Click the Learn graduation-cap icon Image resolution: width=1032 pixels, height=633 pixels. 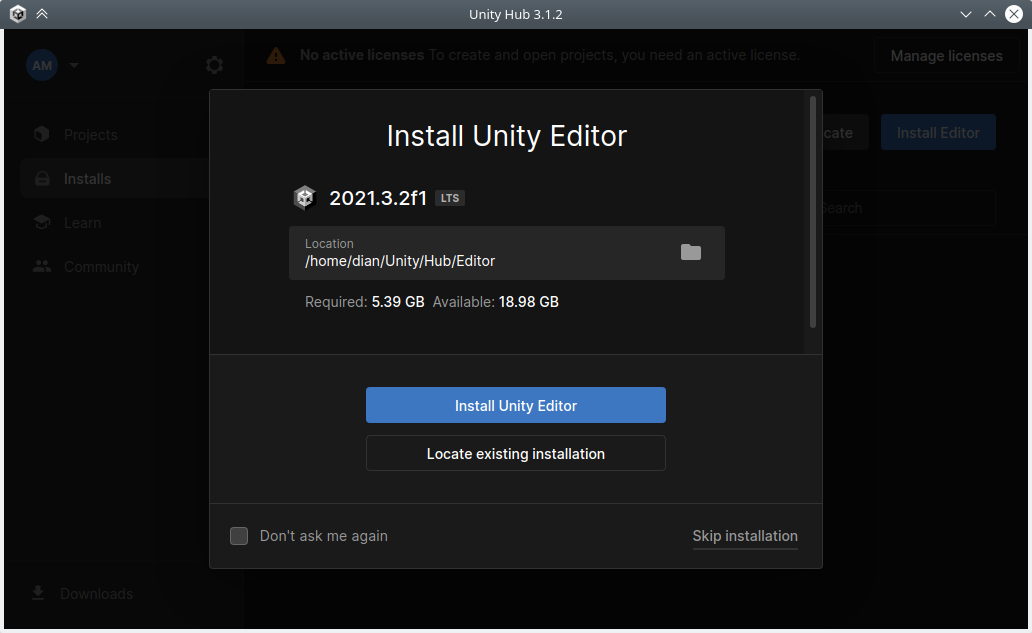tap(42, 222)
